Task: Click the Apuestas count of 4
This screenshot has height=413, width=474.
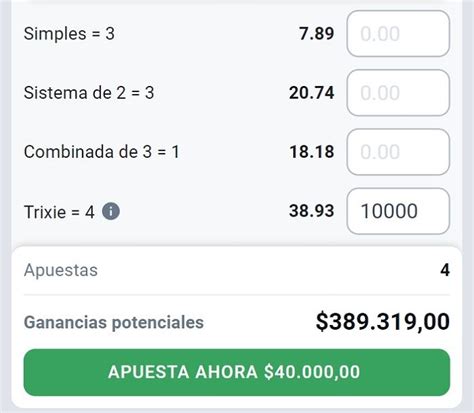Action: click(445, 270)
